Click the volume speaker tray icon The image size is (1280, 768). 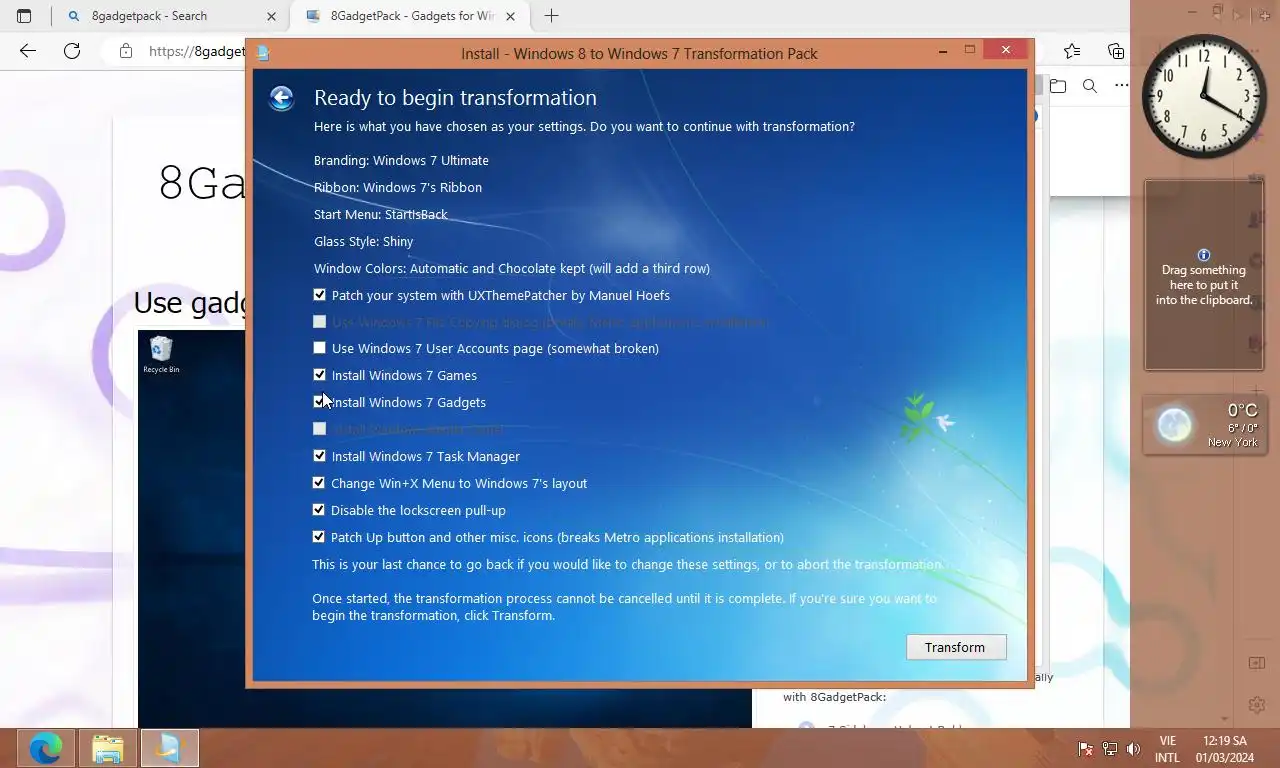click(x=1133, y=748)
